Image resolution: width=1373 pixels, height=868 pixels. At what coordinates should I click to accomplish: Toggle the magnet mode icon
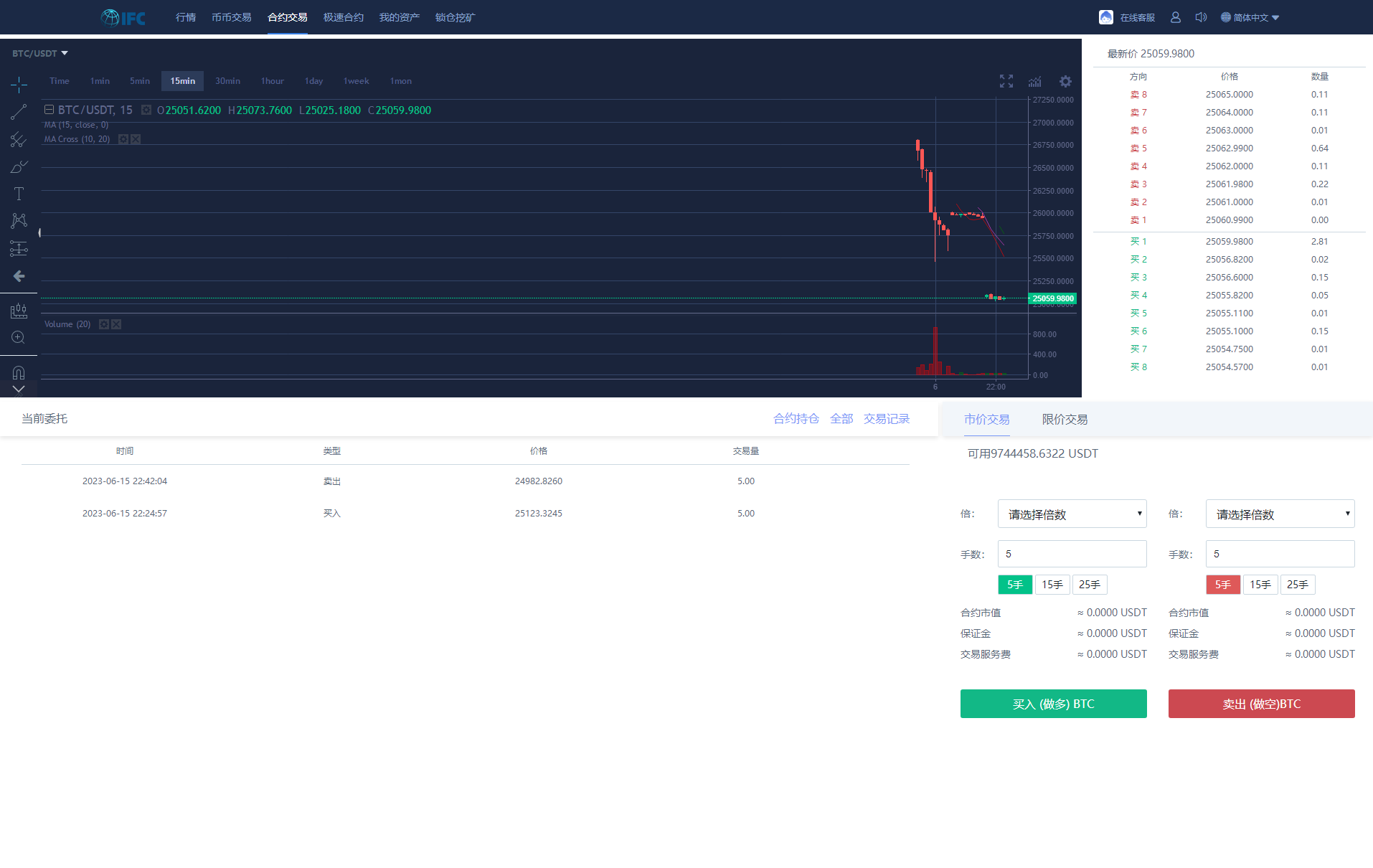pyautogui.click(x=19, y=372)
